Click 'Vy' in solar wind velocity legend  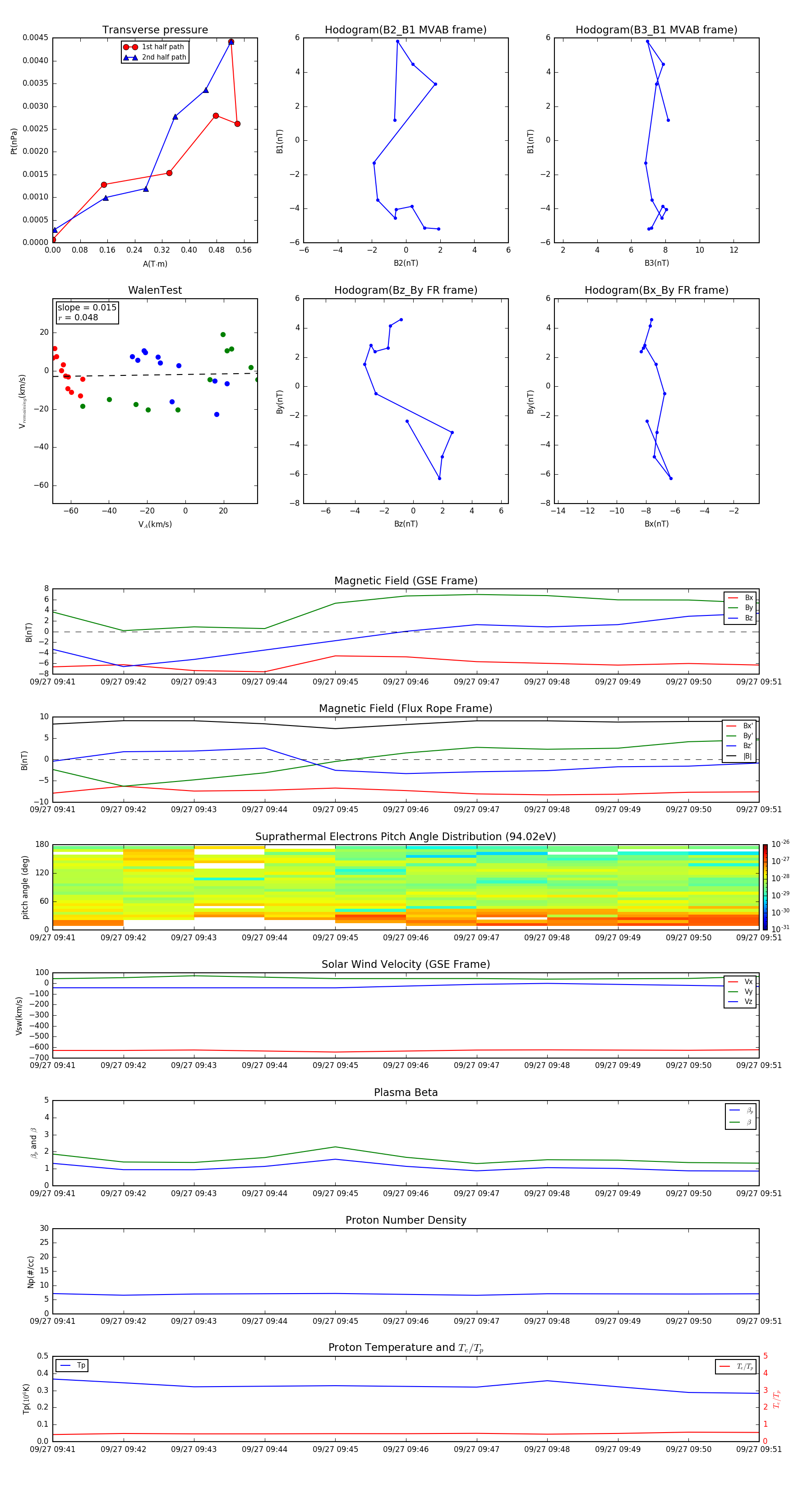click(x=740, y=992)
